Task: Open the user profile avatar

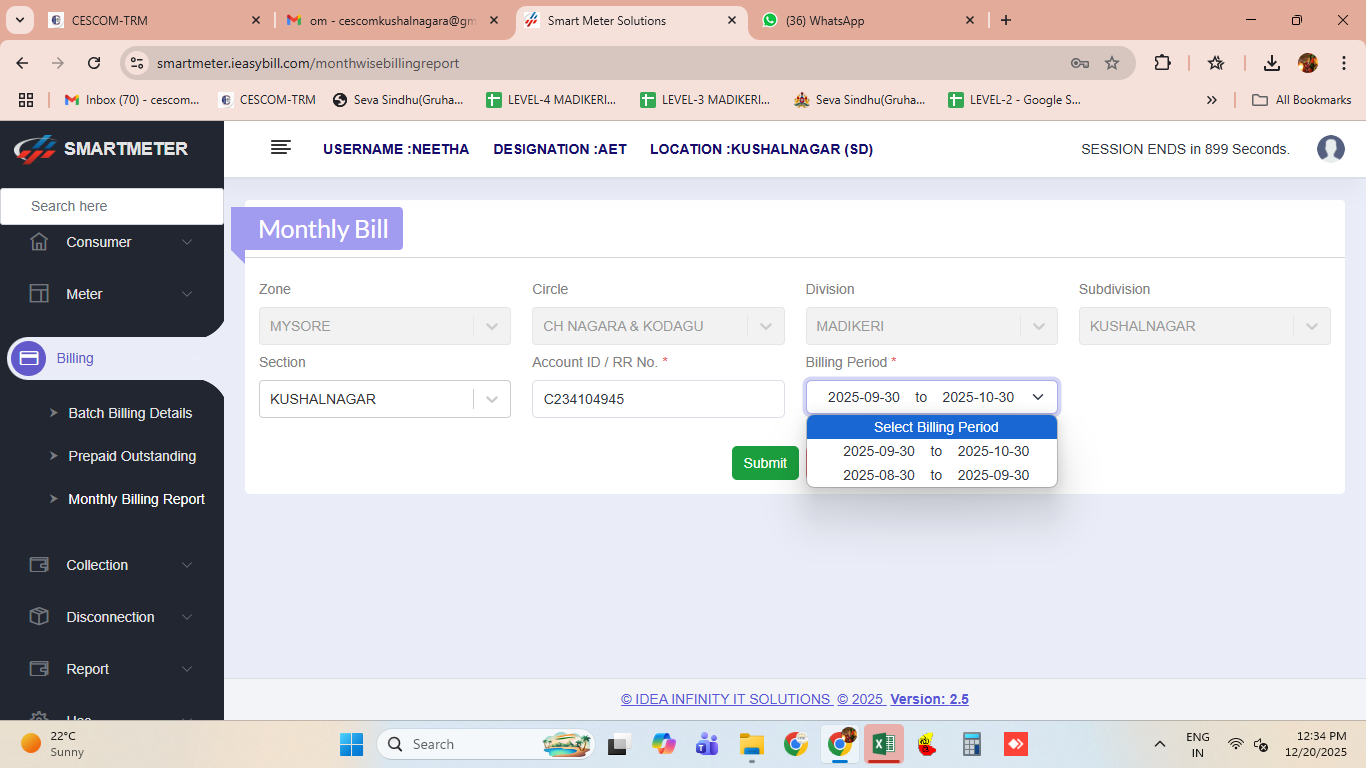Action: [1331, 149]
